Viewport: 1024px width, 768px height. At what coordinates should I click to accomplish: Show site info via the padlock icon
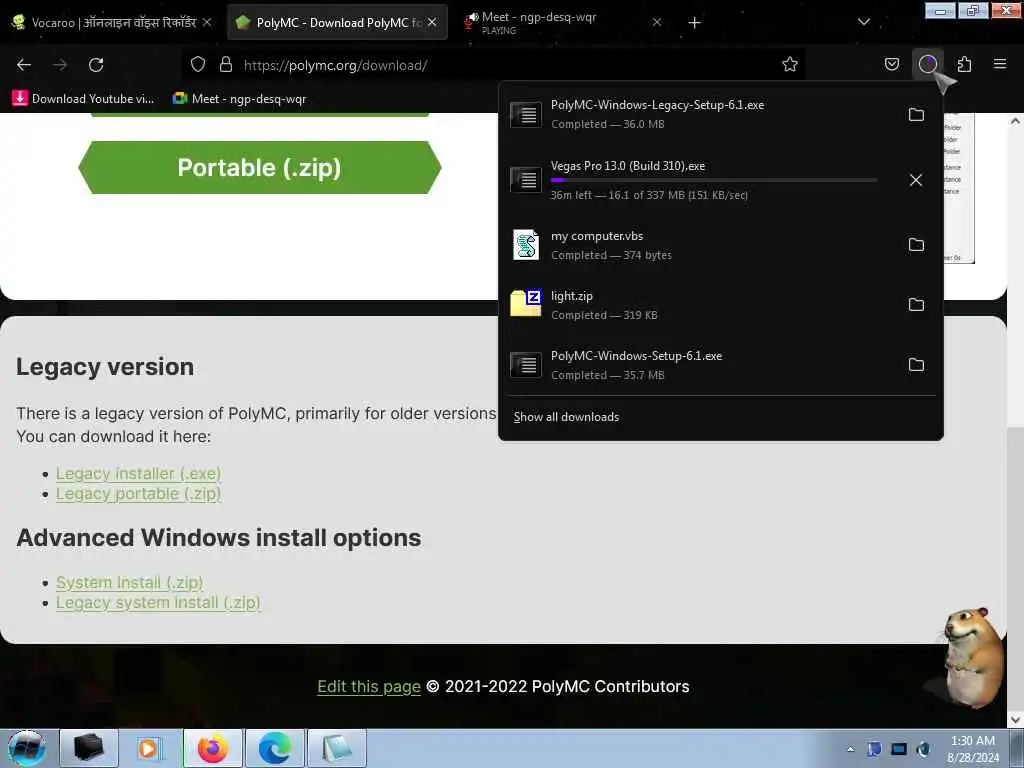click(x=226, y=64)
